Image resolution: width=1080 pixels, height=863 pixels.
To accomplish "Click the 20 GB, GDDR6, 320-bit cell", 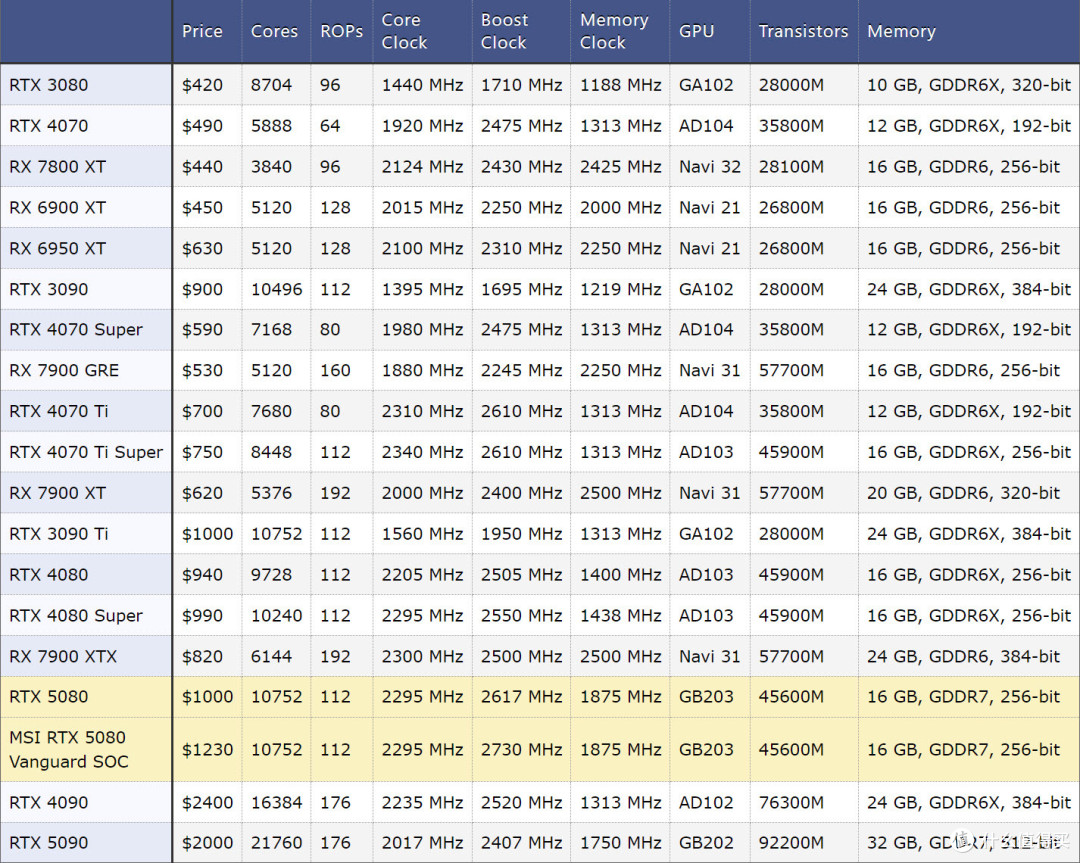I will click(x=963, y=493).
